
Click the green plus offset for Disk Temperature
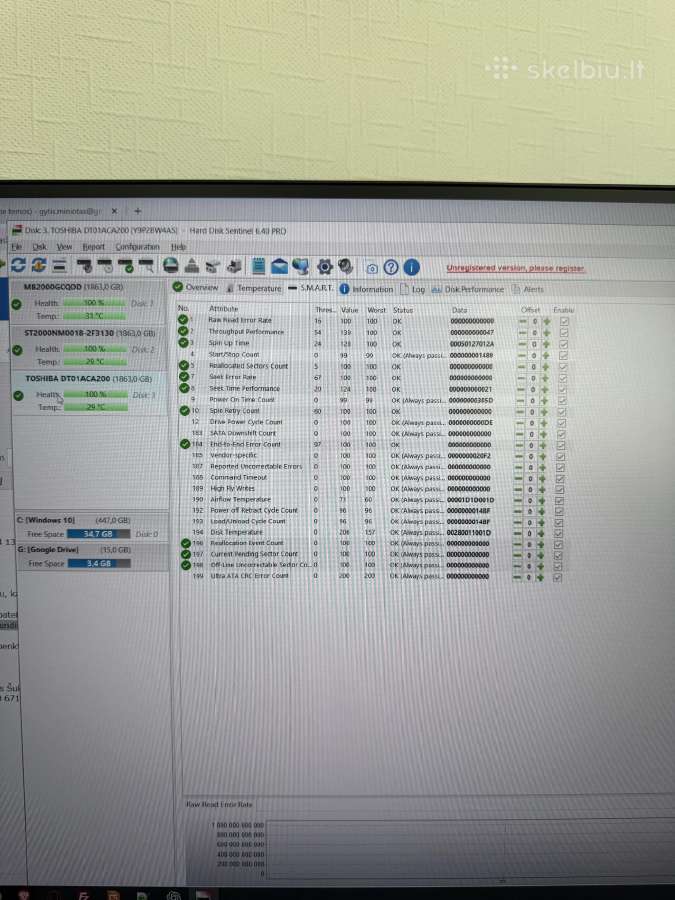[x=541, y=533]
